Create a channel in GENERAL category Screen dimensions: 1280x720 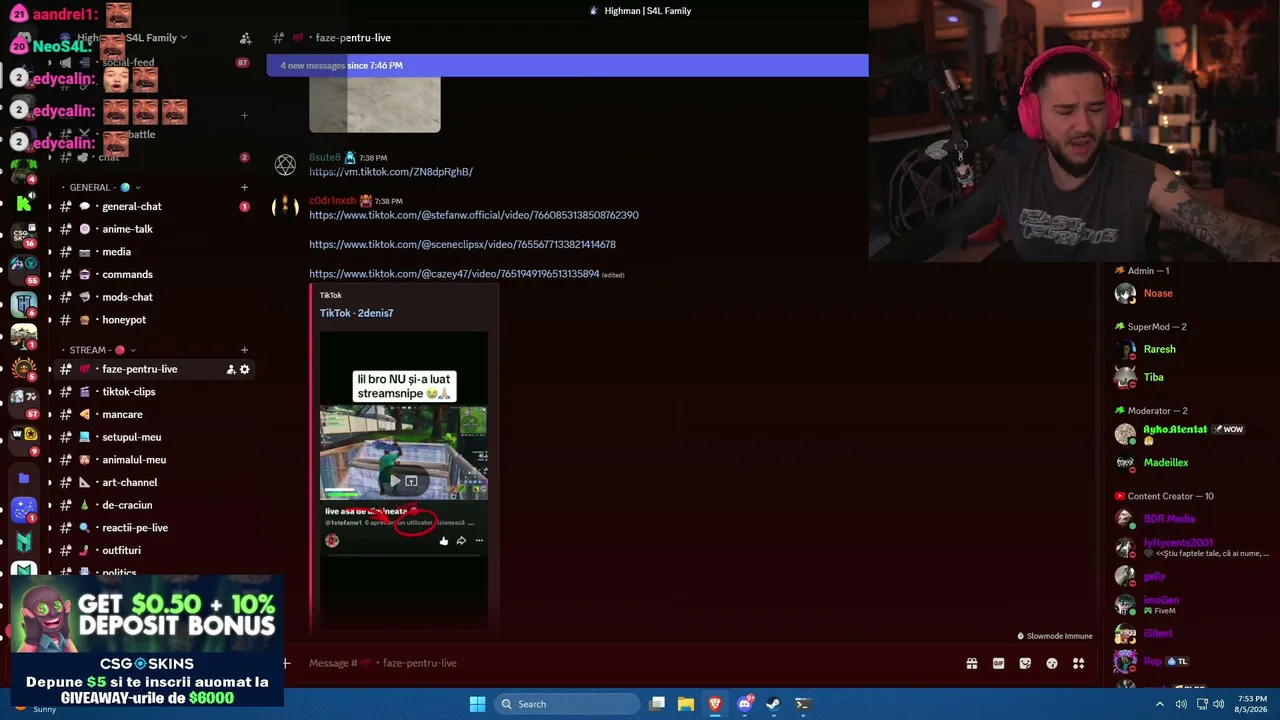tap(244, 187)
